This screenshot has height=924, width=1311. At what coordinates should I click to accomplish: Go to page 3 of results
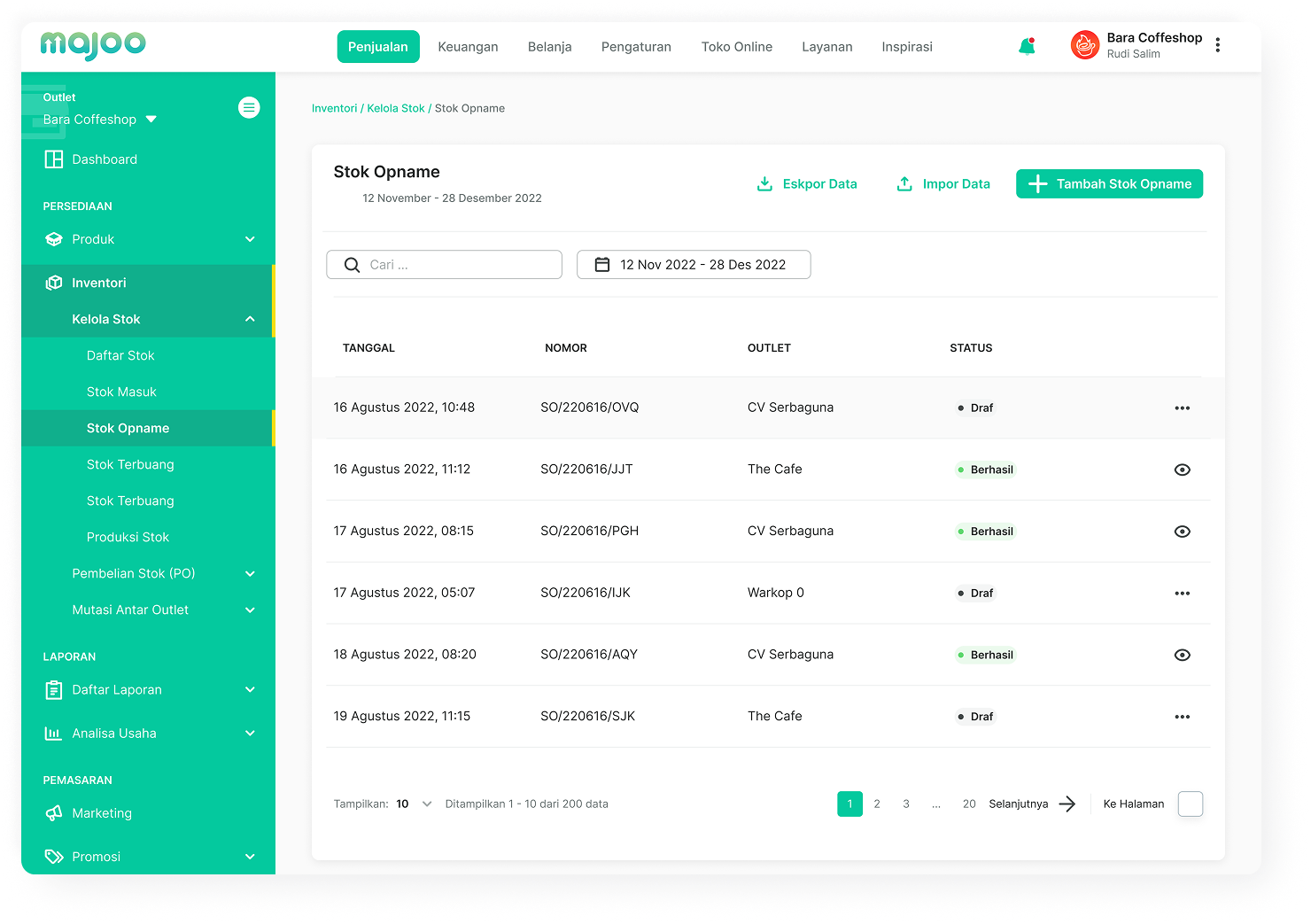pos(906,804)
